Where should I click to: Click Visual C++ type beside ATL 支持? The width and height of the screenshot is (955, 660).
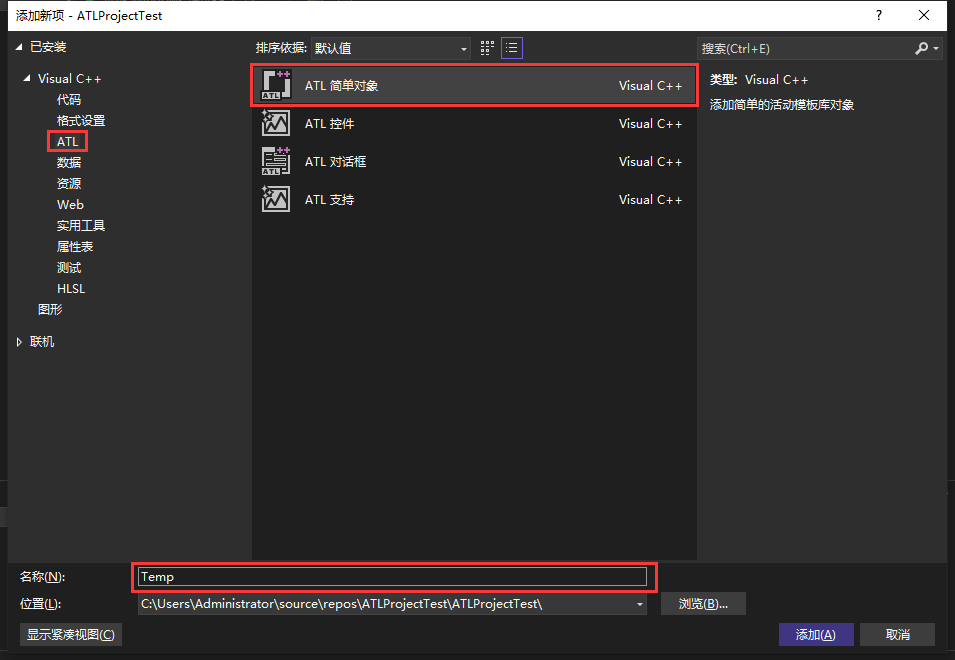(x=650, y=200)
